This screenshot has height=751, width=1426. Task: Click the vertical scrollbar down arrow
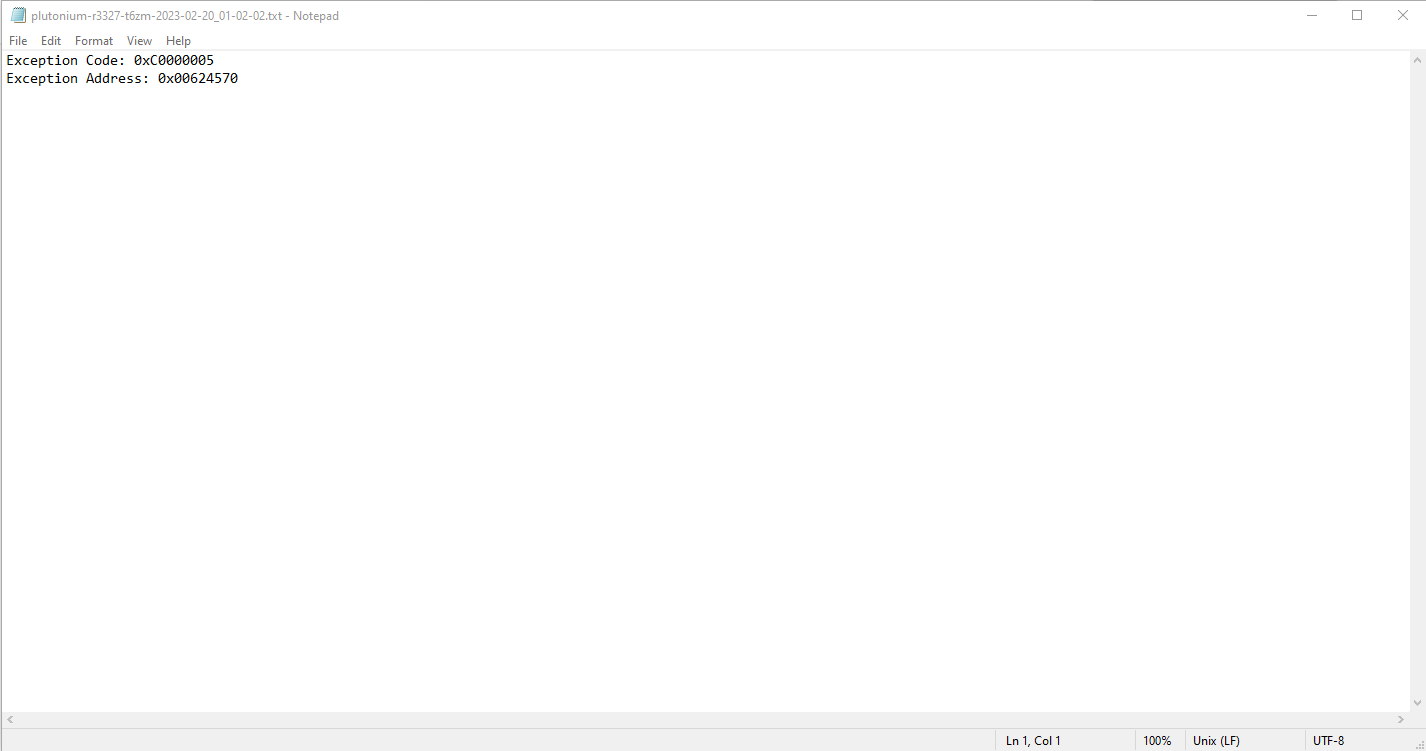[1417, 703]
